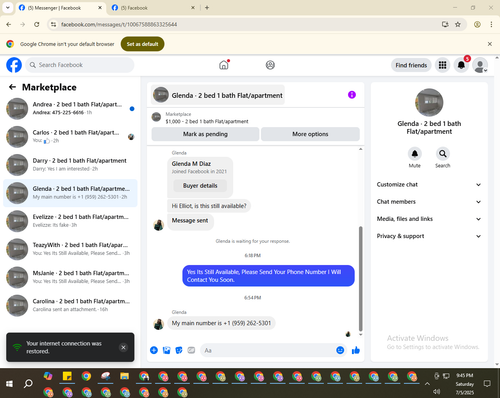Image resolution: width=500 pixels, height=398 pixels.
Task: Open more actions plus icon in composer
Action: click(154, 350)
